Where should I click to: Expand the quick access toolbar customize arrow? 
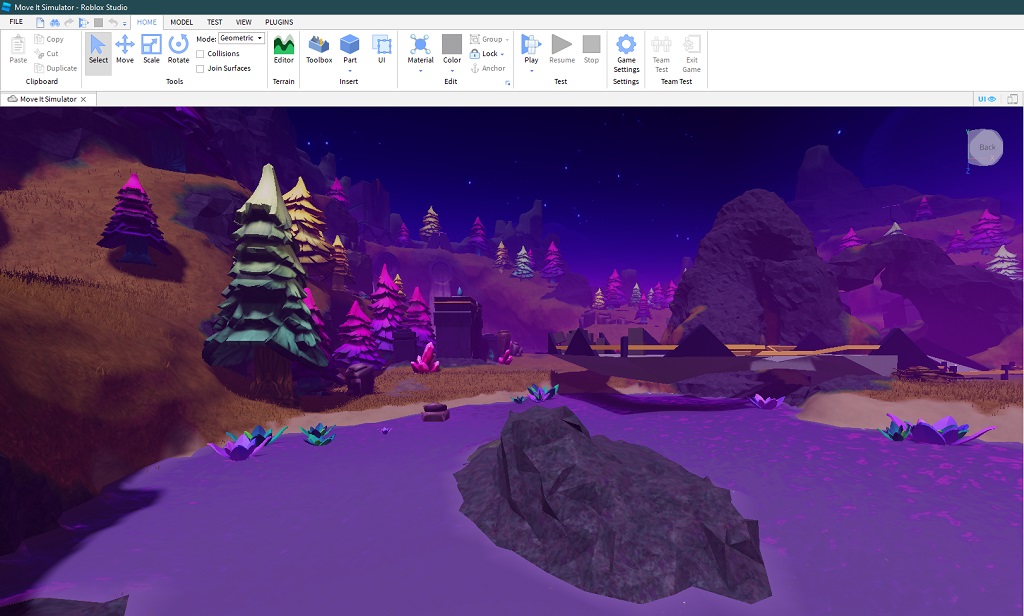click(x=124, y=24)
